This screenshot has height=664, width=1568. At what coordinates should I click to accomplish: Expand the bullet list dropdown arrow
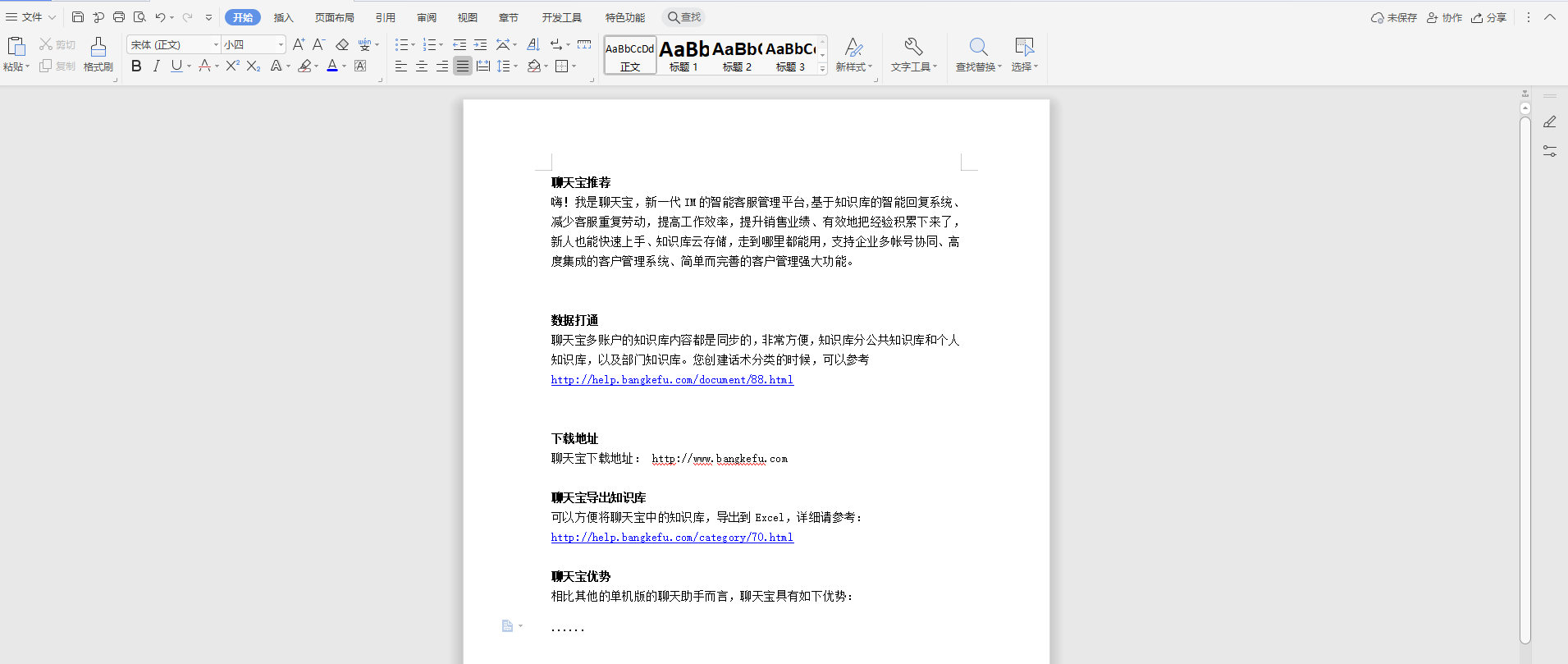point(413,45)
